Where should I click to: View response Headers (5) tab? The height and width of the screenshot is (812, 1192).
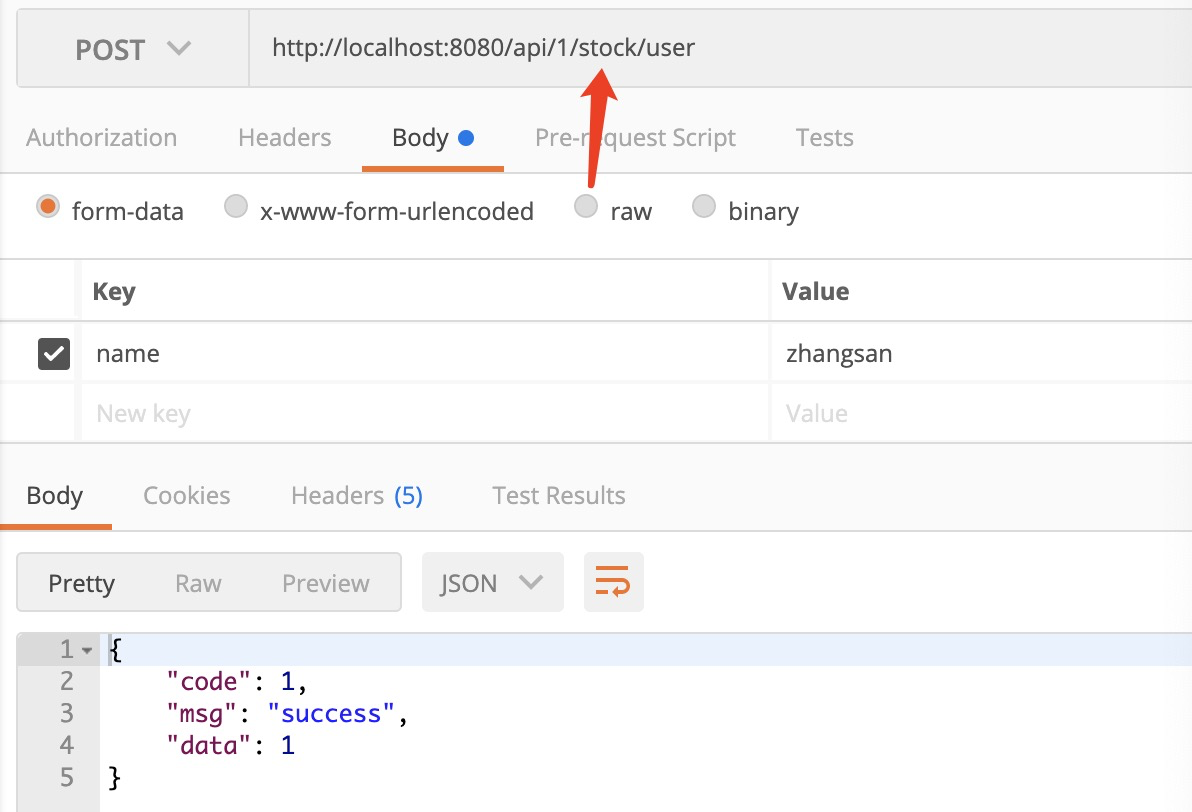point(356,496)
